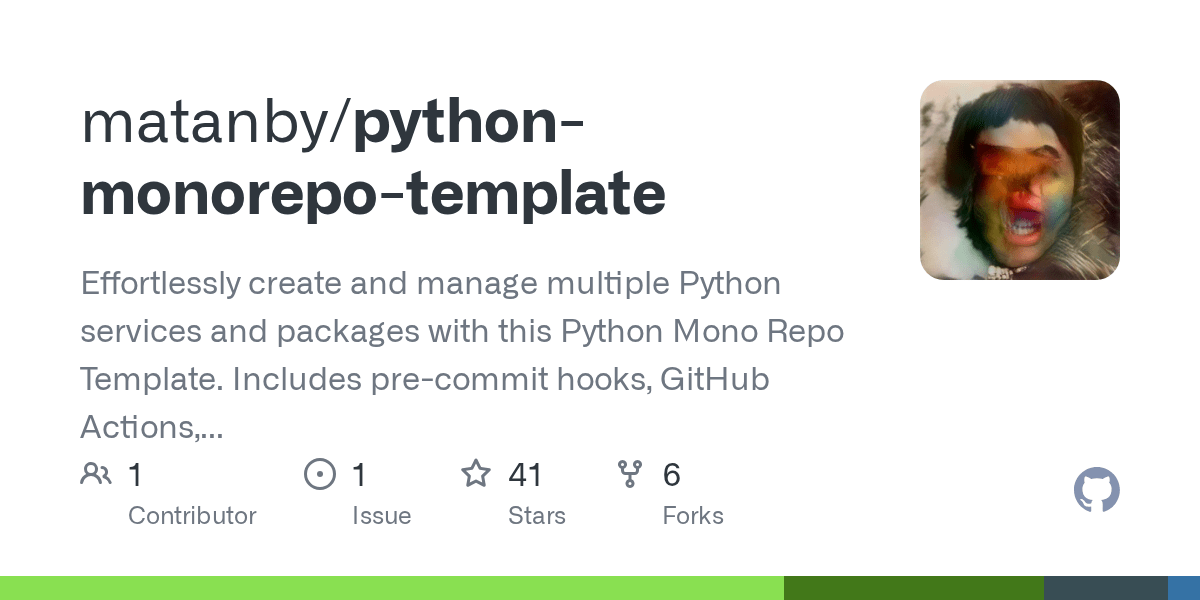Click the Contributor label

pos(192,516)
